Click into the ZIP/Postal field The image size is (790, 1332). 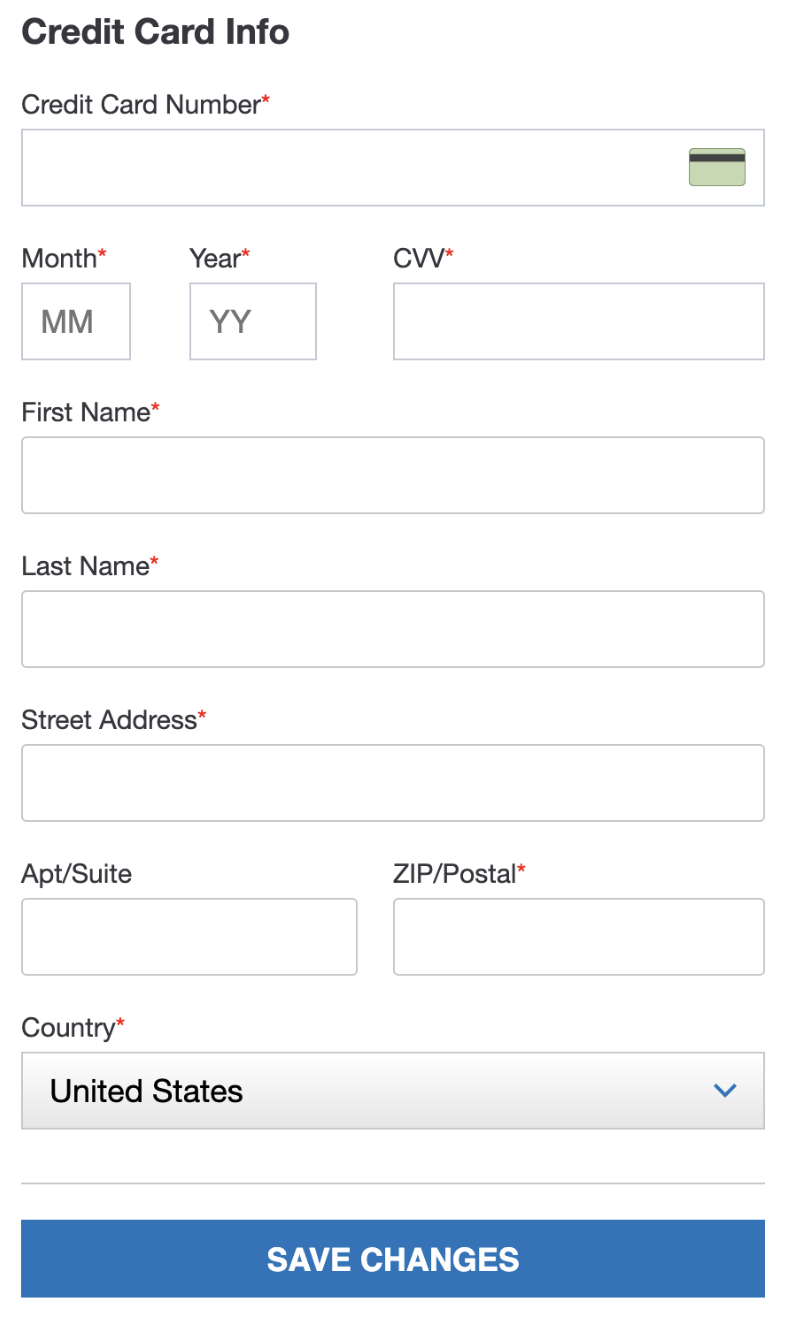(x=579, y=937)
